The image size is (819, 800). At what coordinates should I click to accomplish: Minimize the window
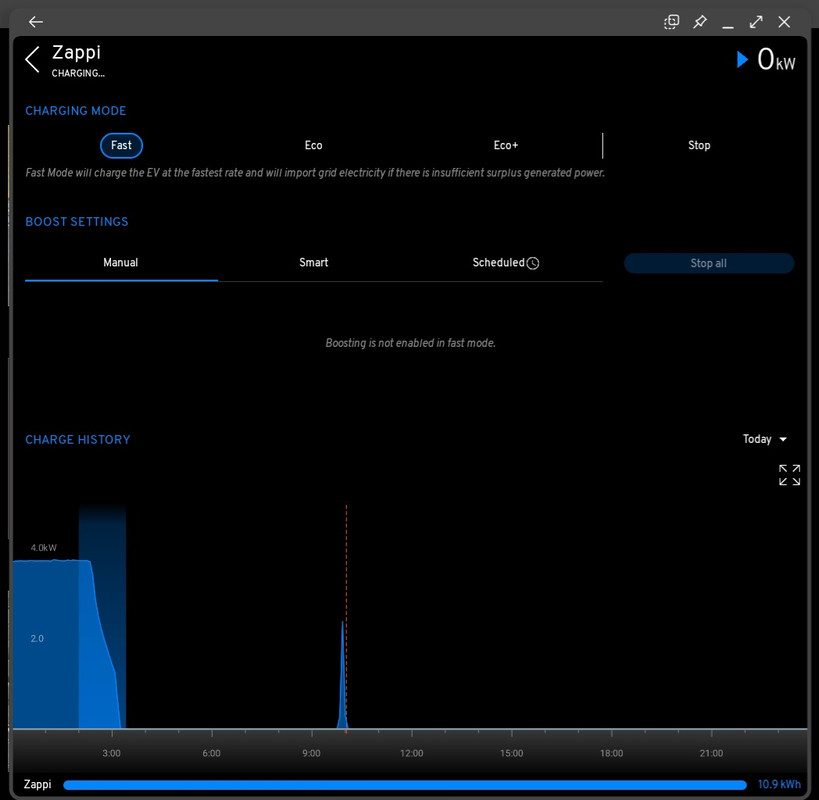coord(728,27)
